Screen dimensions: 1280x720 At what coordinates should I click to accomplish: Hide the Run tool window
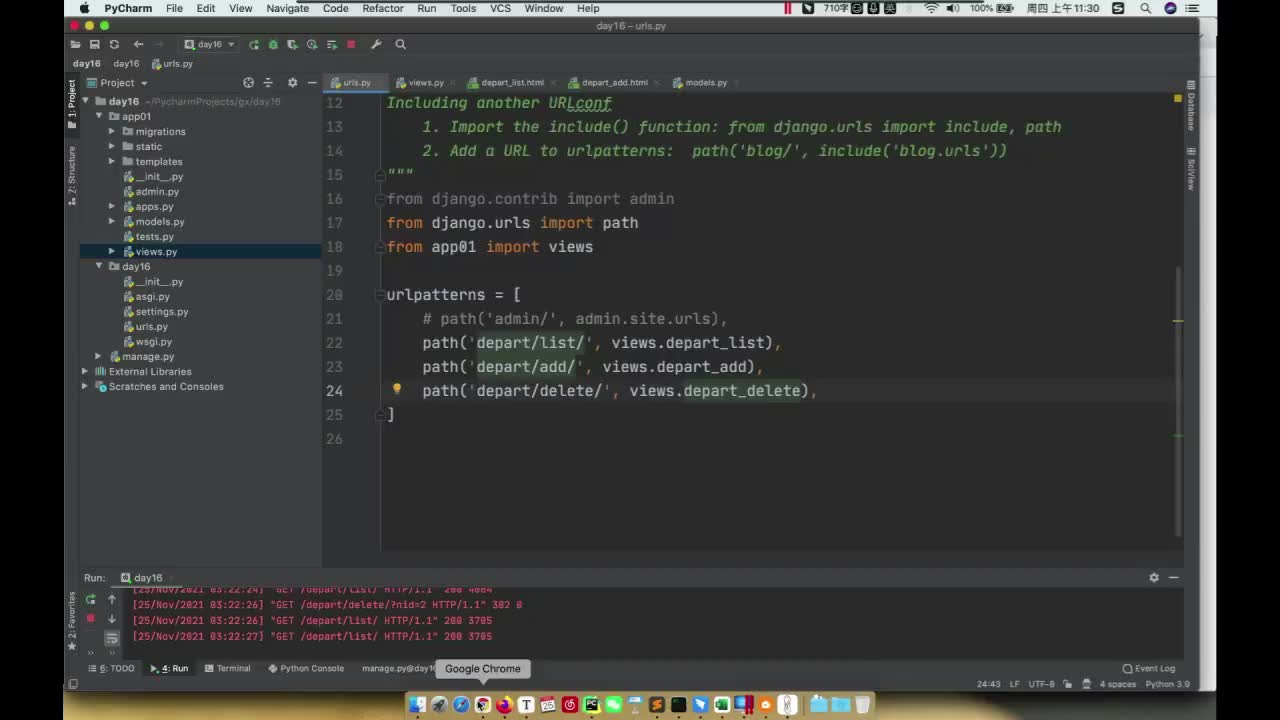coord(1174,577)
